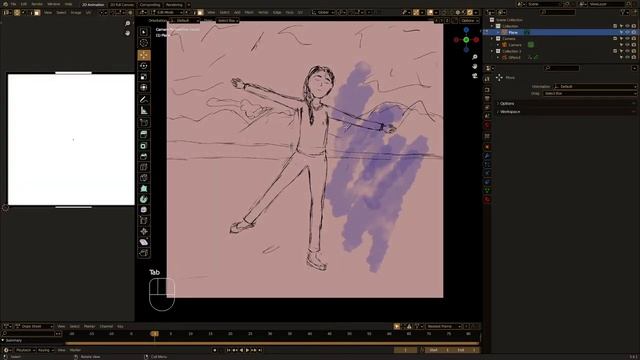Activate the Move tool in viewport toolbar
The height and width of the screenshot is (360, 640).
(x=144, y=55)
